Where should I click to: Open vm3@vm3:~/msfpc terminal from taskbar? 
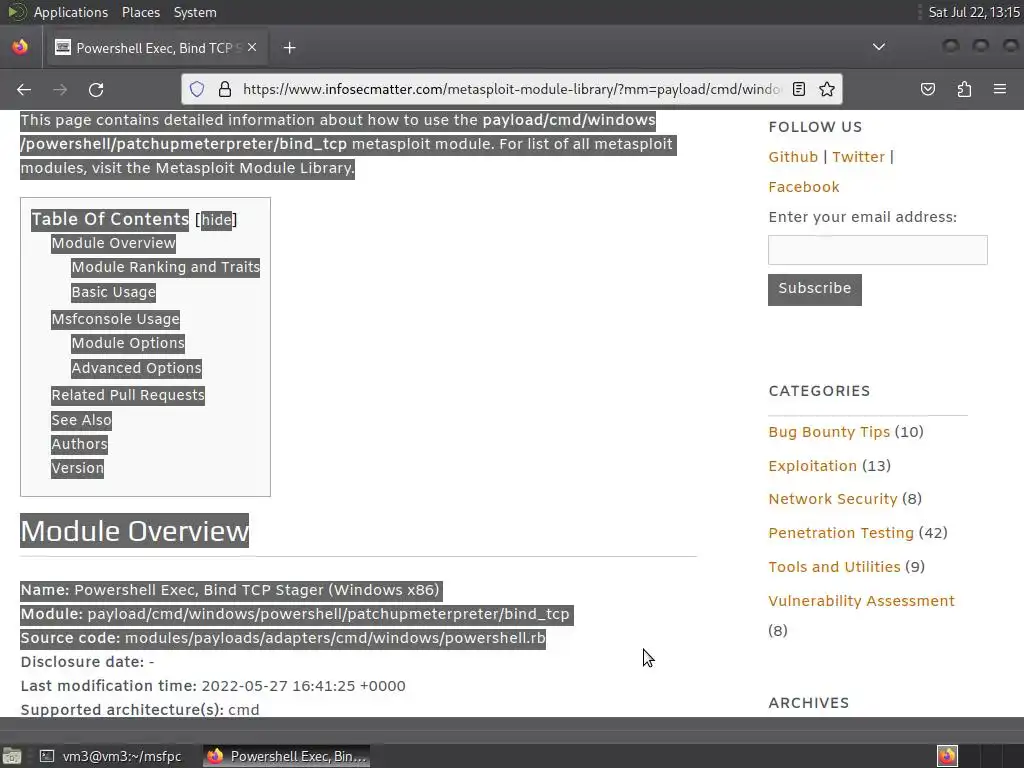[x=110, y=756]
